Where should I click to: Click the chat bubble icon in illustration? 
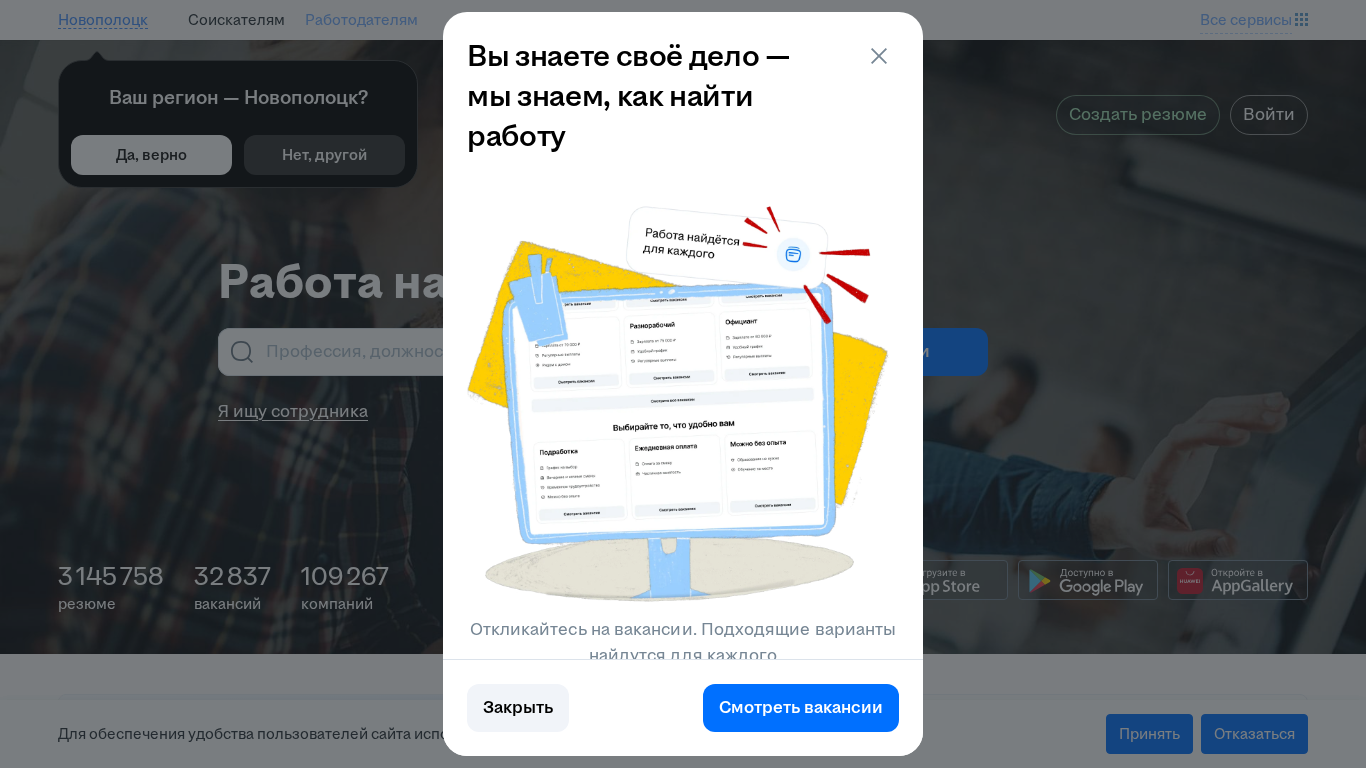(793, 254)
